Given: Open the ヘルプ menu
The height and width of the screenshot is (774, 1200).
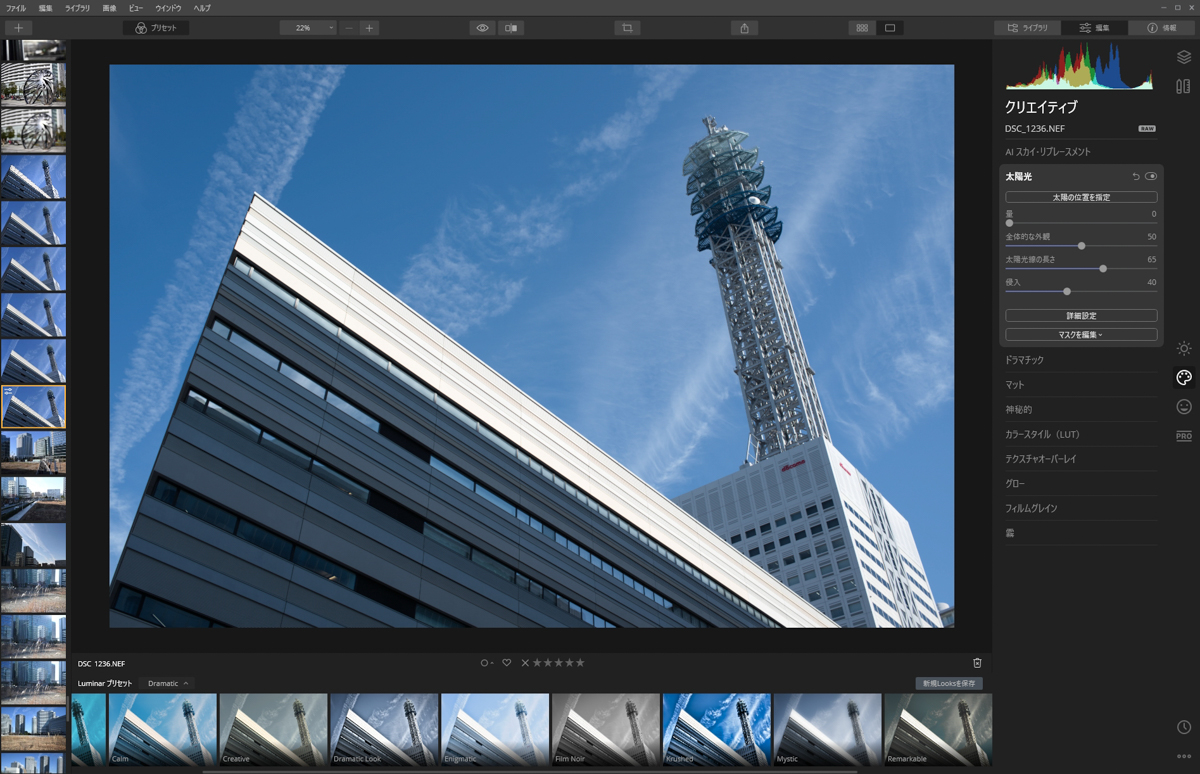Looking at the screenshot, I should coord(202,8).
